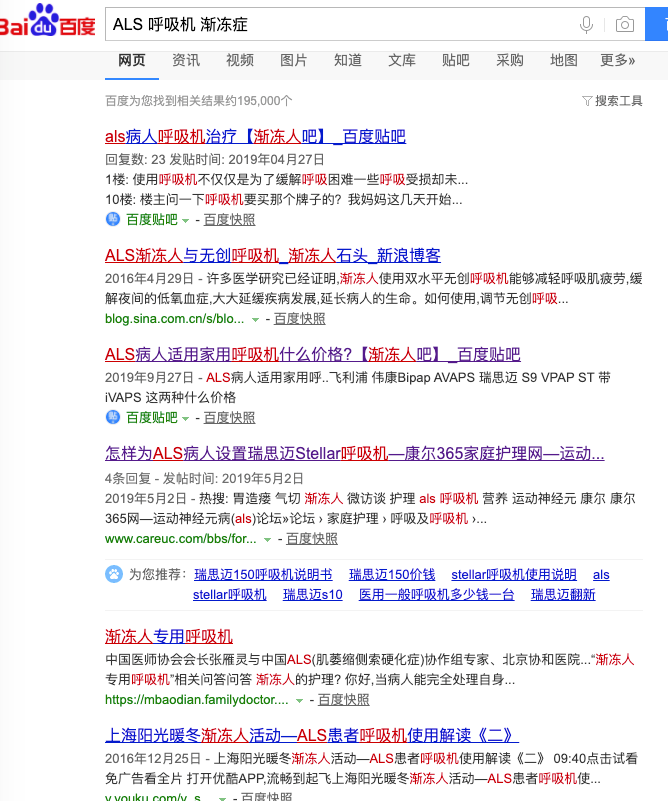Open result 渐冻人专用呼吸机
Screen dimensions: 668x801
(169, 637)
